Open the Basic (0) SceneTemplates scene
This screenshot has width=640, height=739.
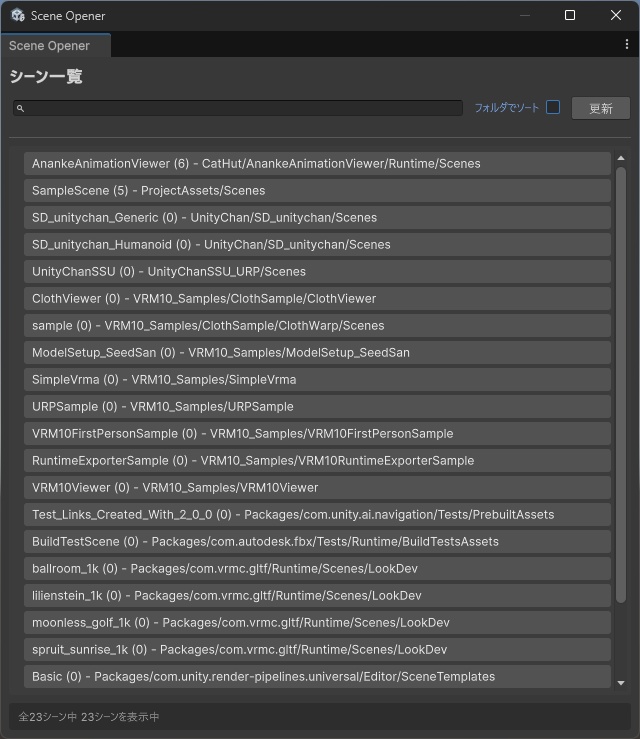tap(317, 677)
